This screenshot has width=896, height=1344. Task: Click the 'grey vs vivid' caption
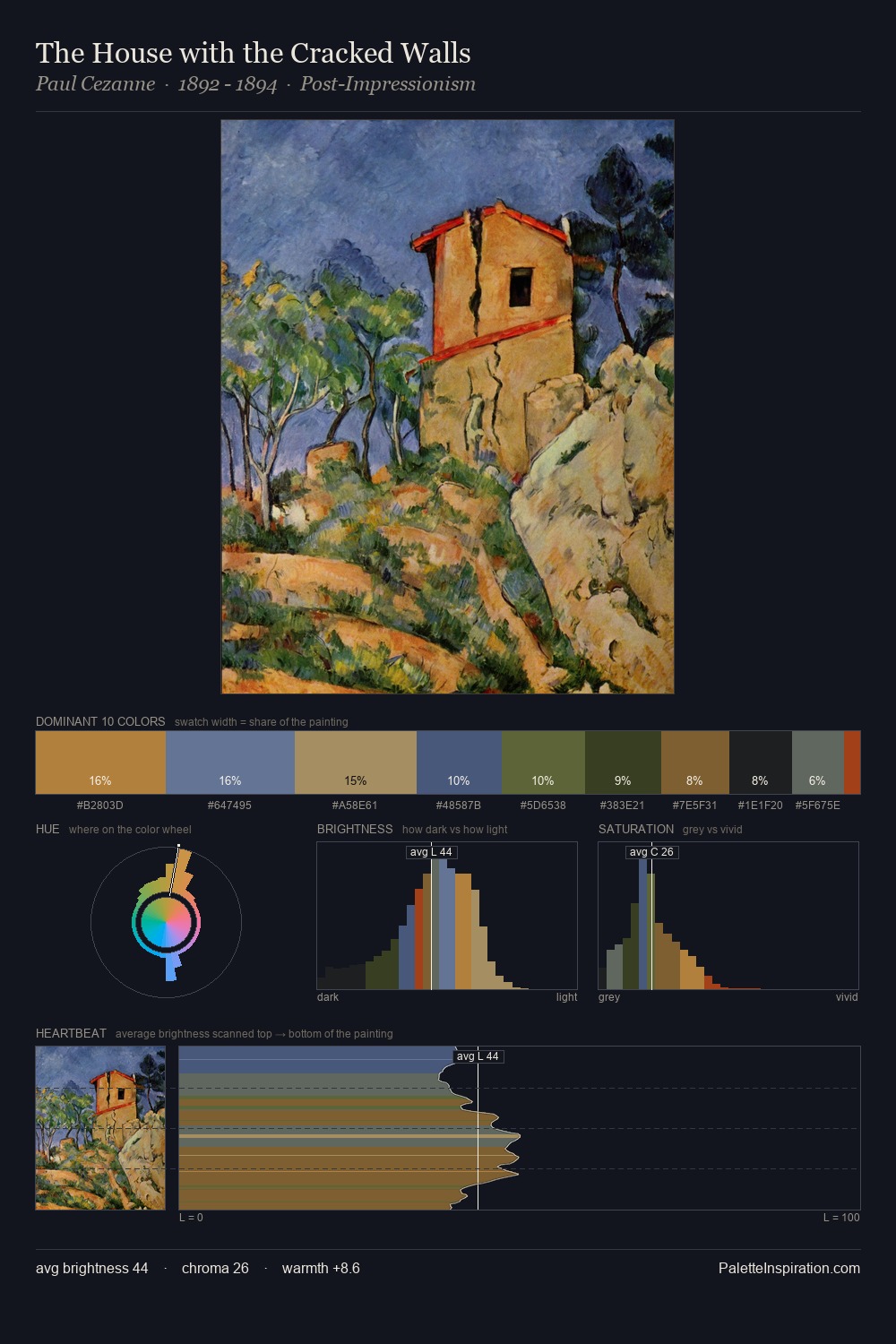[712, 830]
